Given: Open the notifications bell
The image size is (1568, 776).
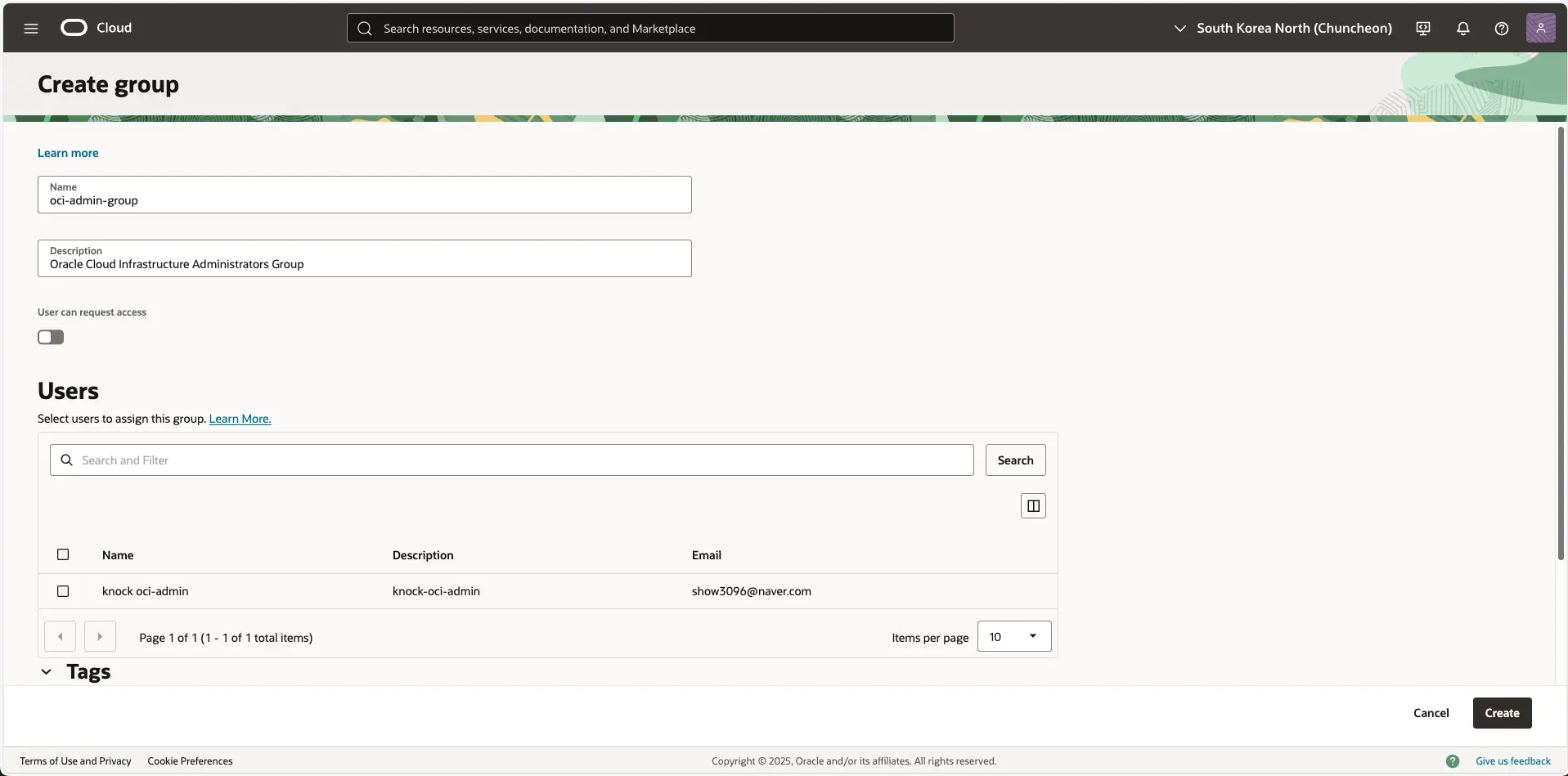Looking at the screenshot, I should (1462, 28).
